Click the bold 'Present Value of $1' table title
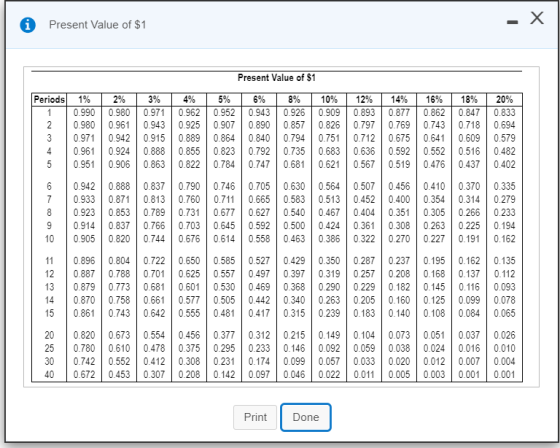This screenshot has width=560, height=448. [276, 78]
